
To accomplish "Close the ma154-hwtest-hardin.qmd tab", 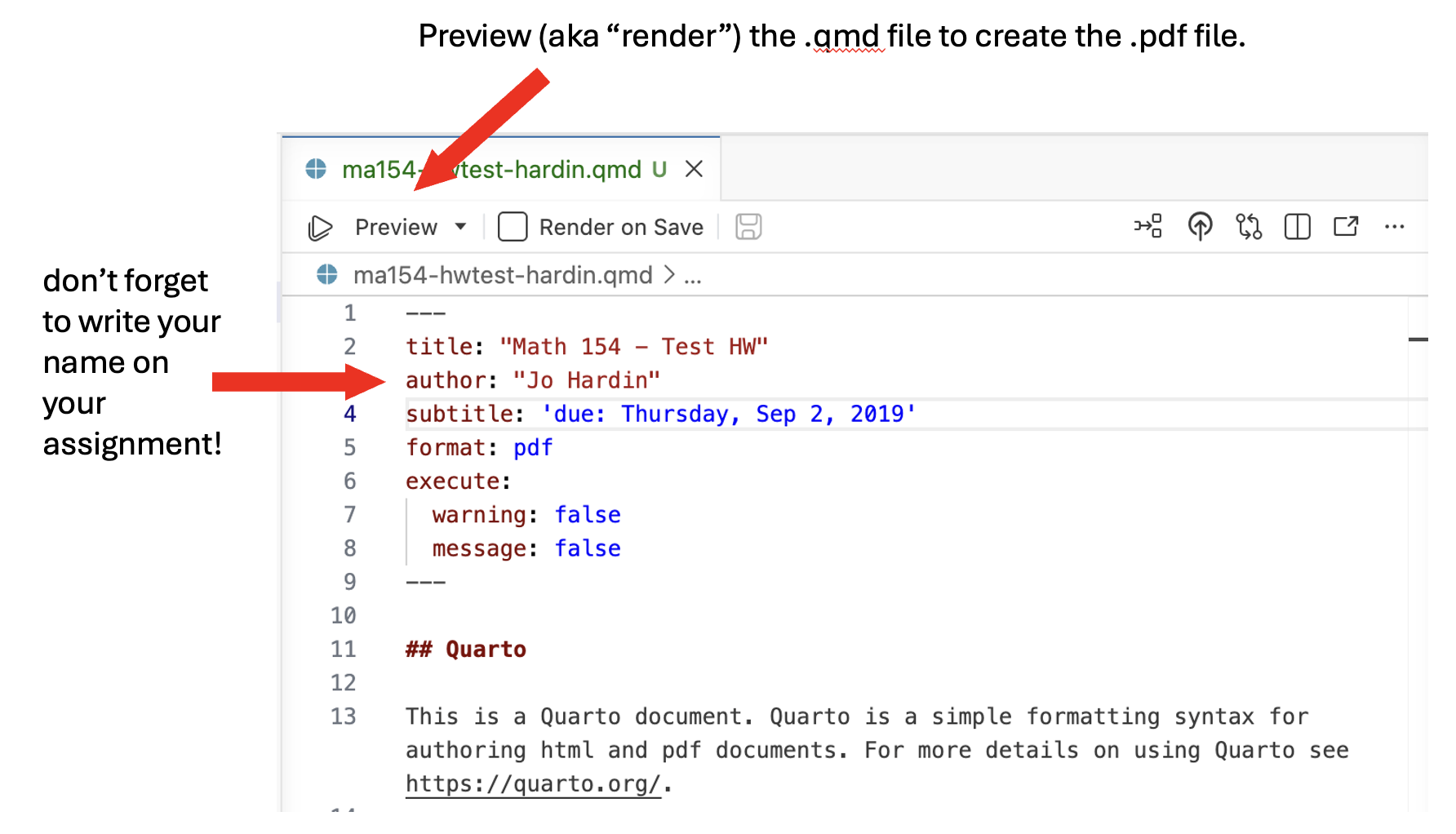I will coord(695,169).
